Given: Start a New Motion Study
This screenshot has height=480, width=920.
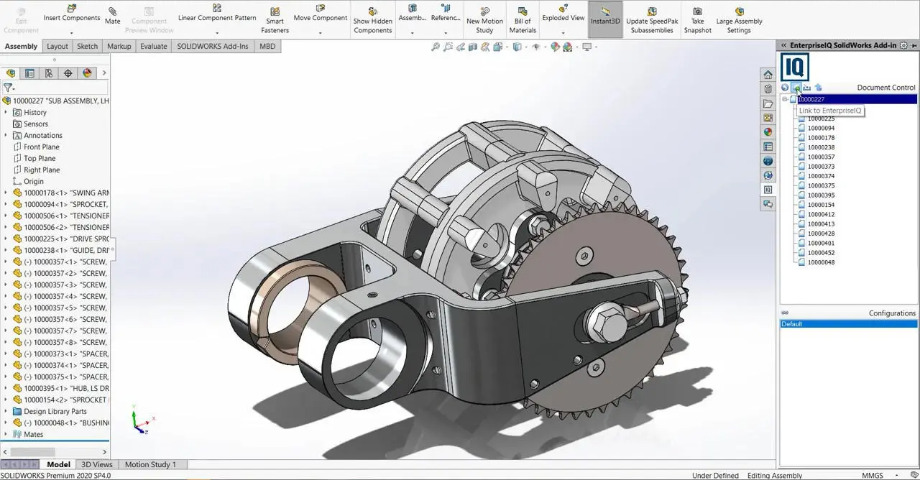Looking at the screenshot, I should (x=485, y=20).
